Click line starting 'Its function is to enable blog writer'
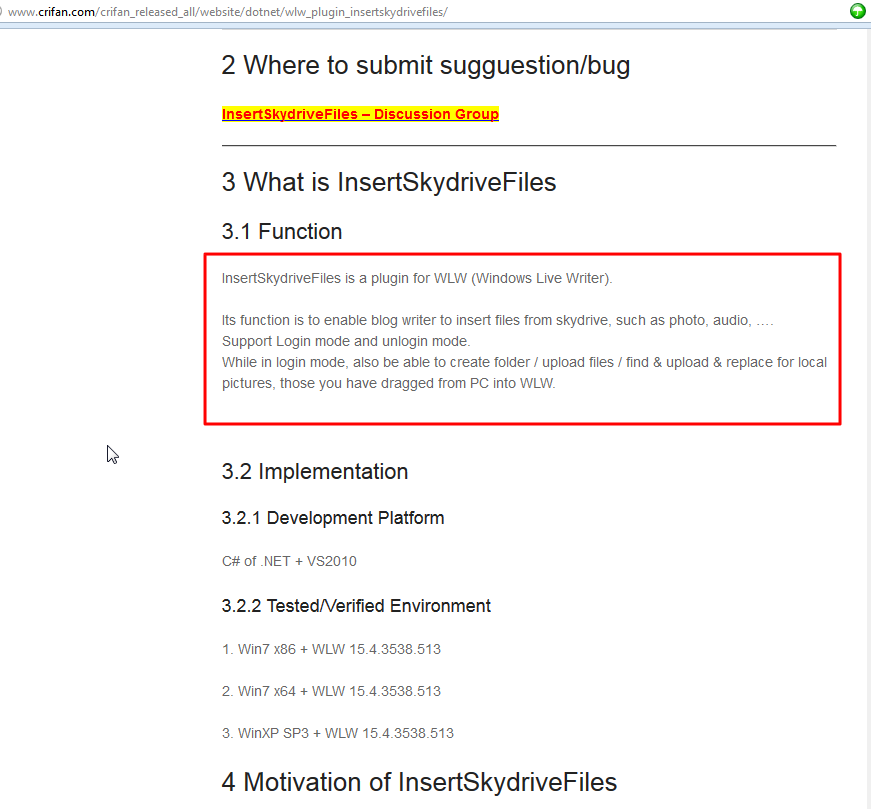The image size is (871, 809). pos(497,321)
